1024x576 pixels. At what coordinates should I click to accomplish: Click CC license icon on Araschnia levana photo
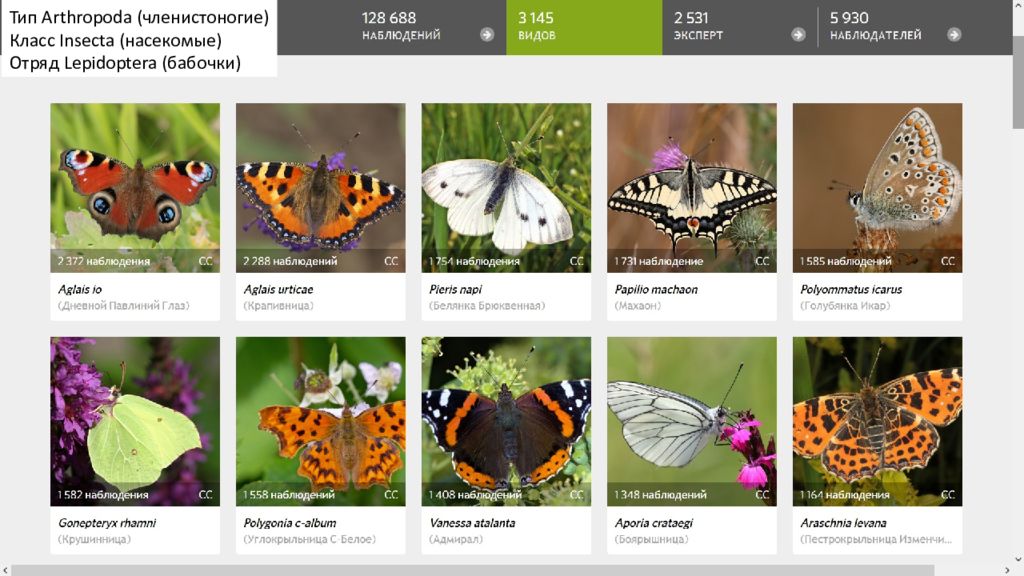[948, 495]
